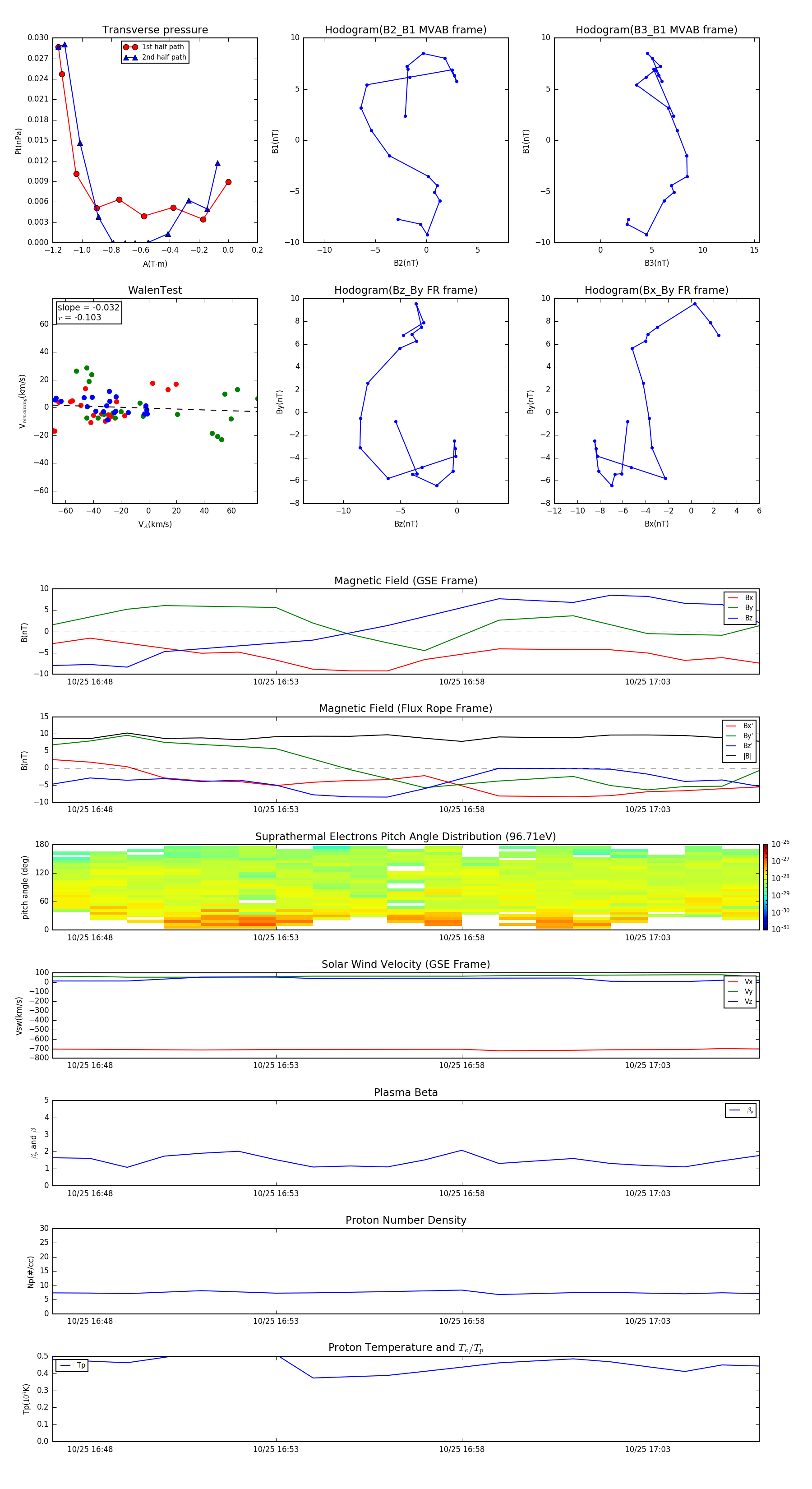
Task: Click the "0.030" tick on Transverse pressure axis
Action: (x=38, y=37)
